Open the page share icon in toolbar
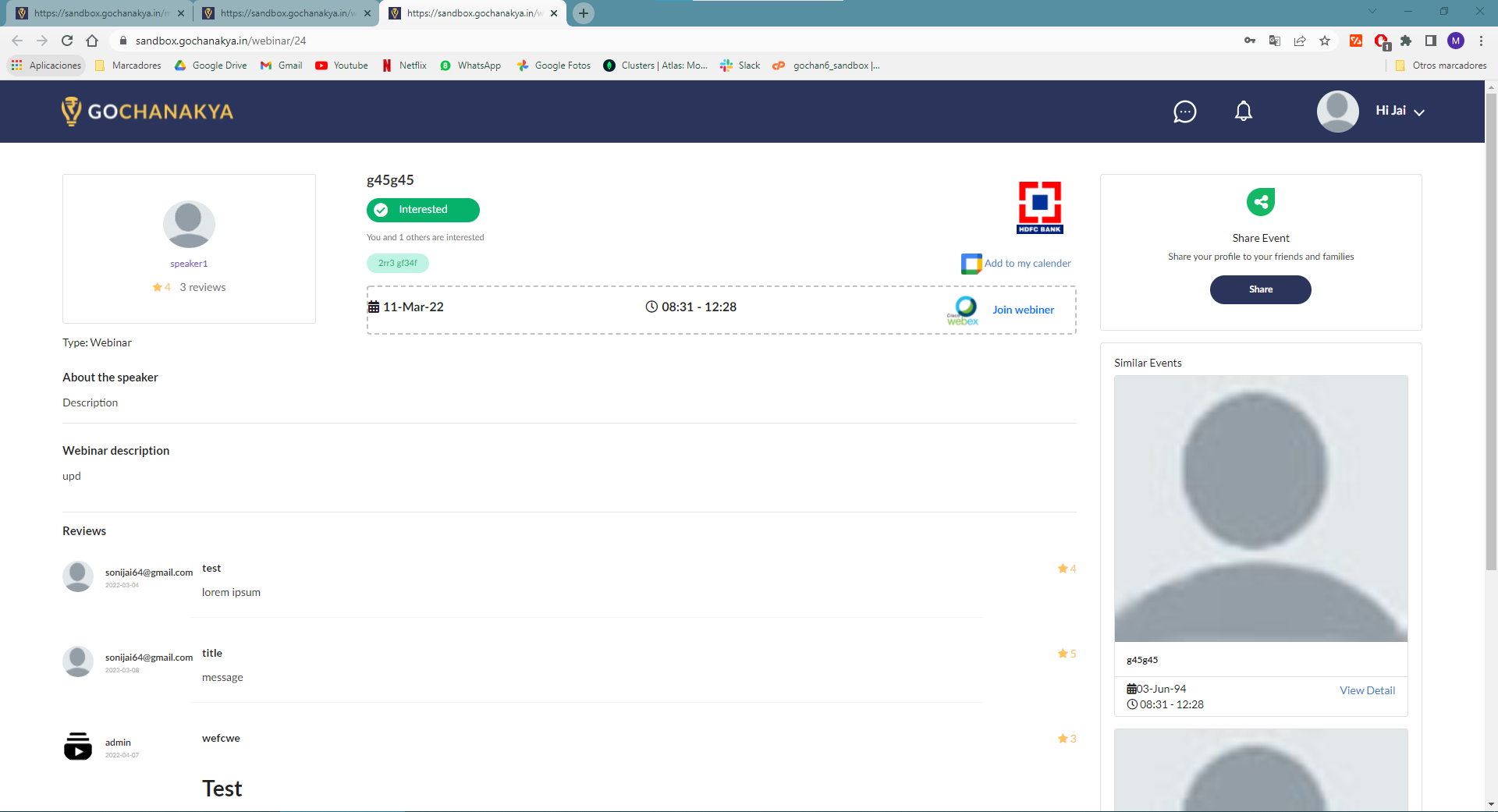 1300,41
